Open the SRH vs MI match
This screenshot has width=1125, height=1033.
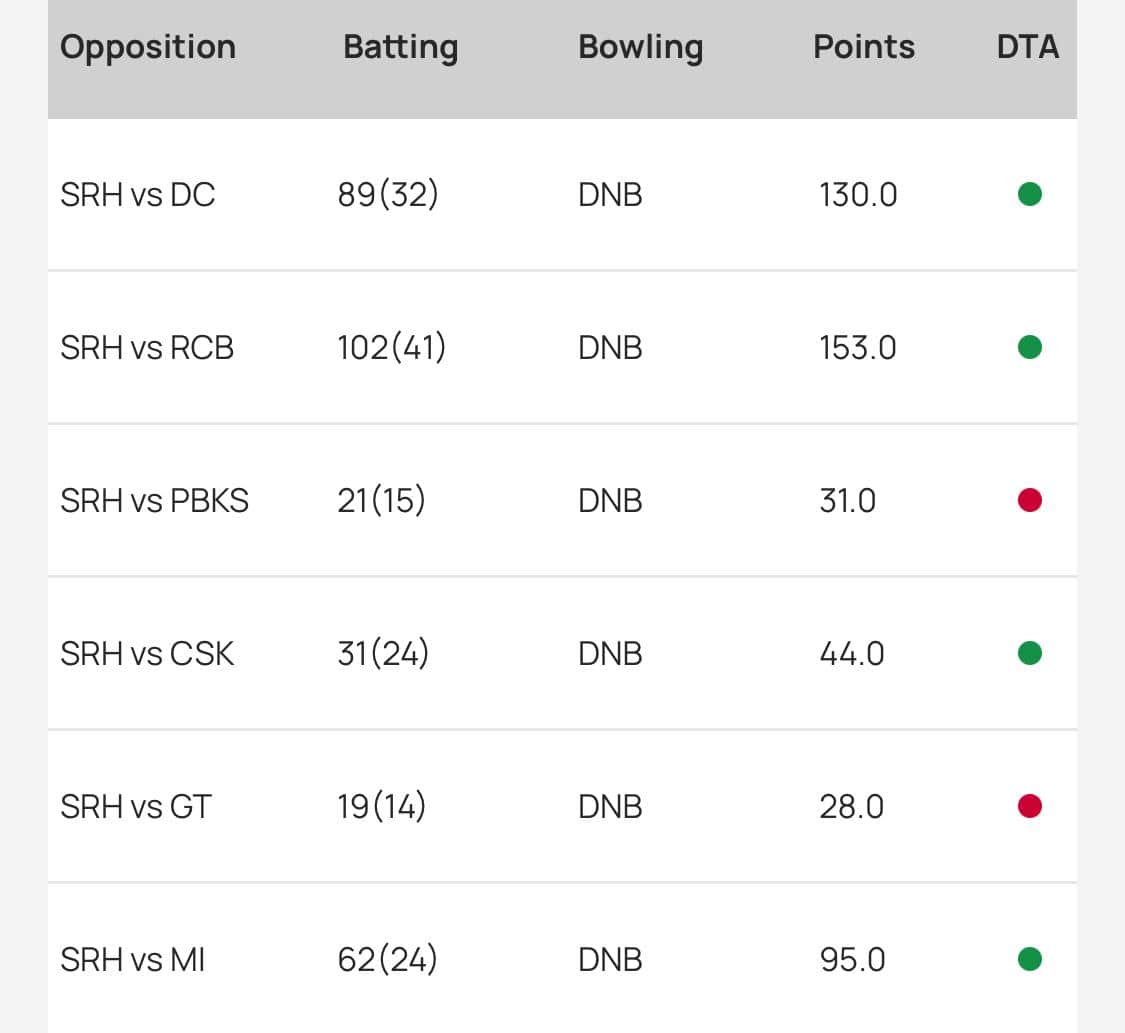[133, 960]
